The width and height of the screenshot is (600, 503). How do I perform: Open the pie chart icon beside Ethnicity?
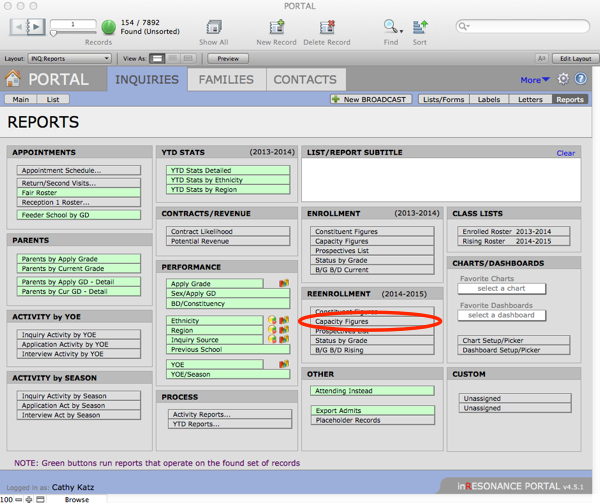tap(271, 320)
